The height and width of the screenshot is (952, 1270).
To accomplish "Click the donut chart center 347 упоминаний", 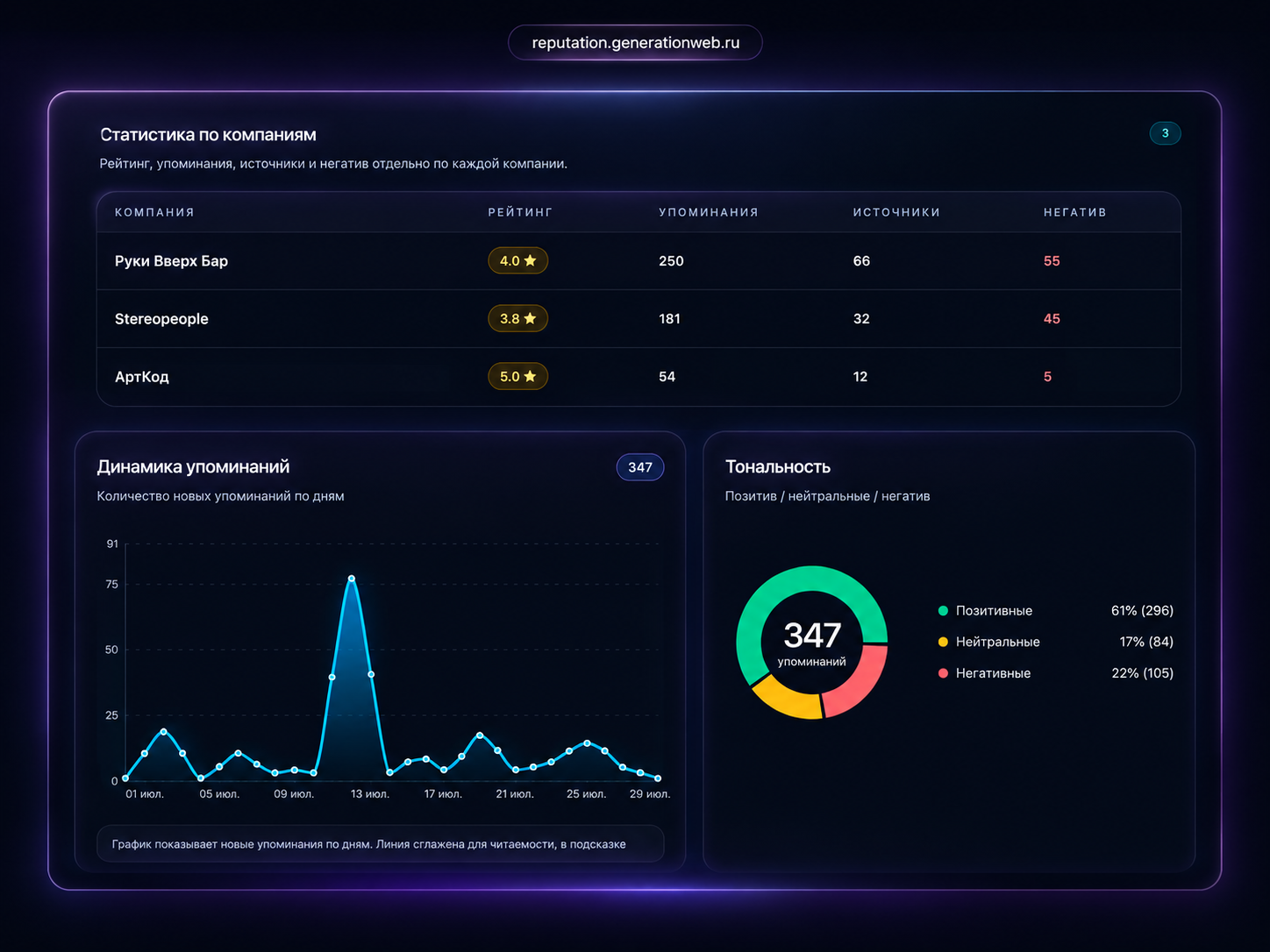I will (x=812, y=643).
